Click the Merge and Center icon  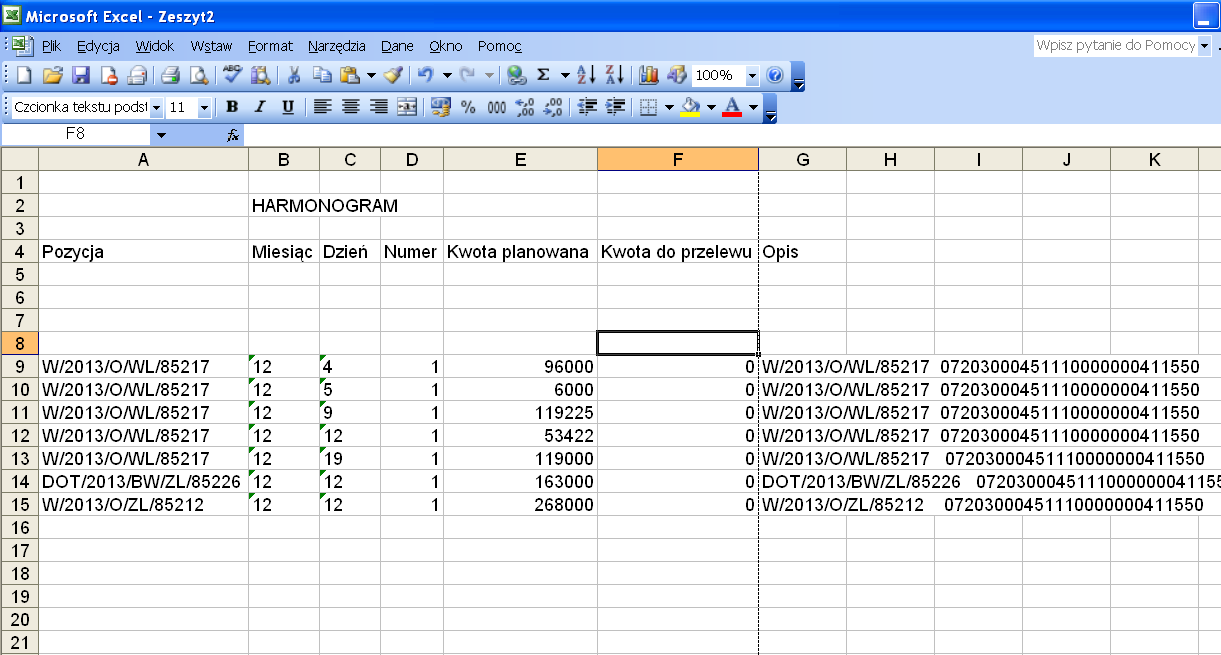click(x=407, y=107)
